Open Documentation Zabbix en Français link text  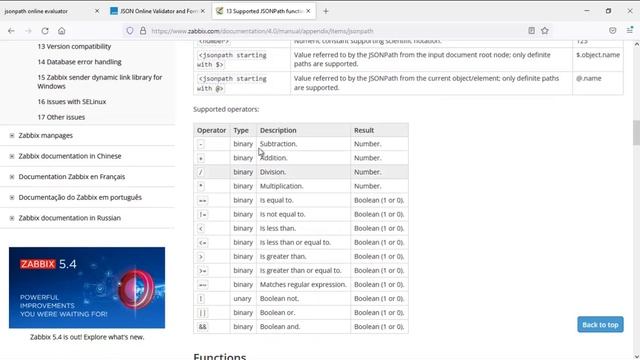[x=72, y=177]
